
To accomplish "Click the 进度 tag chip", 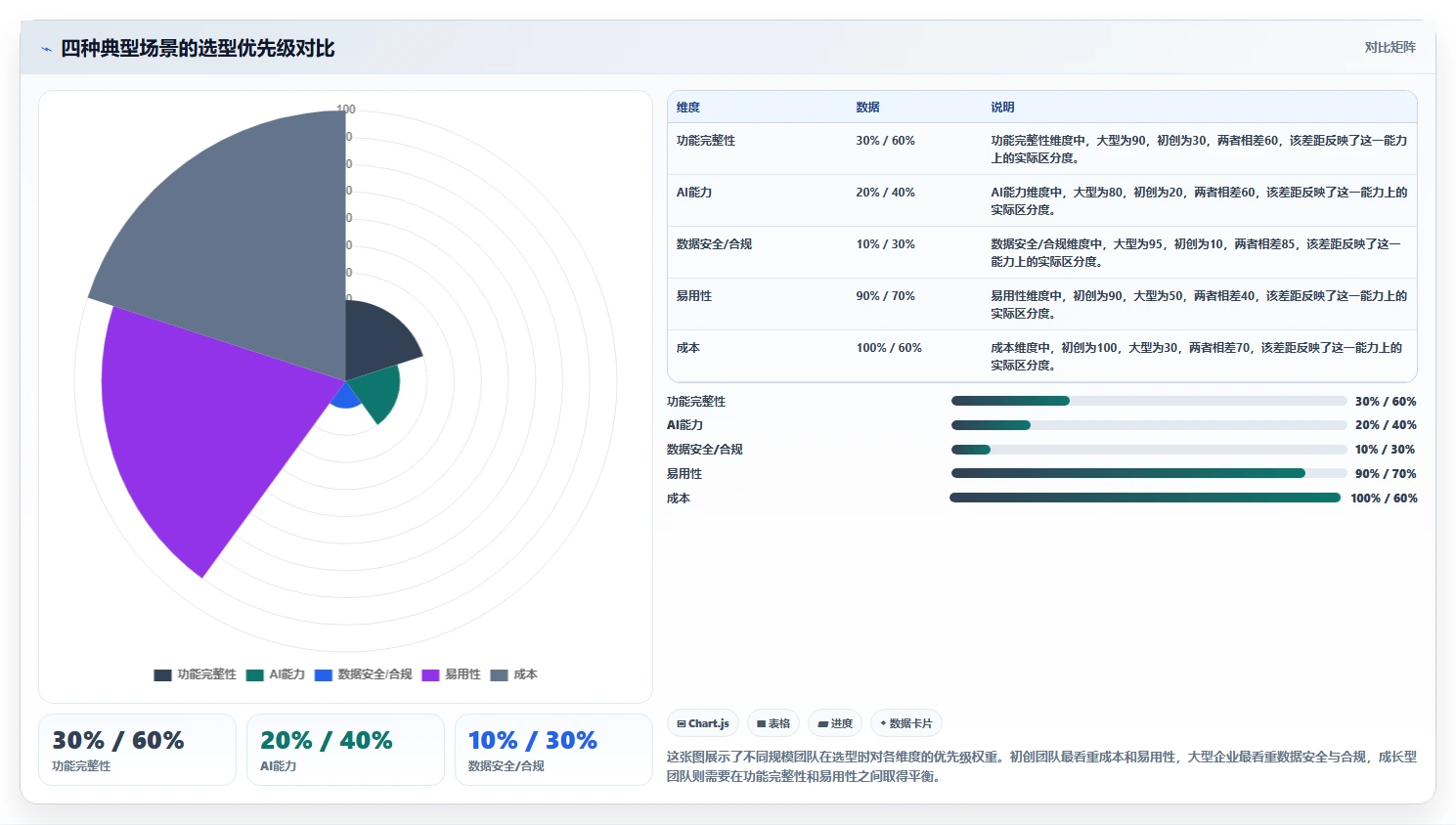I will coord(835,723).
